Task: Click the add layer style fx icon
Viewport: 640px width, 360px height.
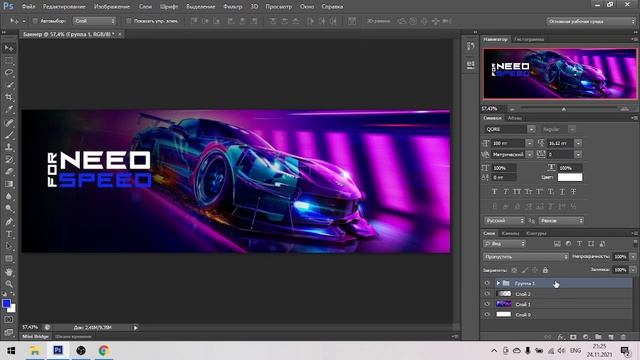Action: pyautogui.click(x=561, y=337)
